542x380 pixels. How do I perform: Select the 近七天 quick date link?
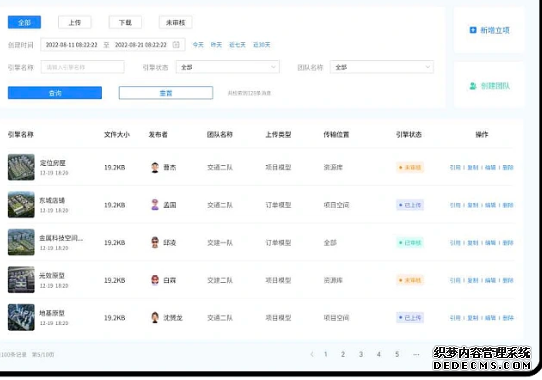click(237, 45)
